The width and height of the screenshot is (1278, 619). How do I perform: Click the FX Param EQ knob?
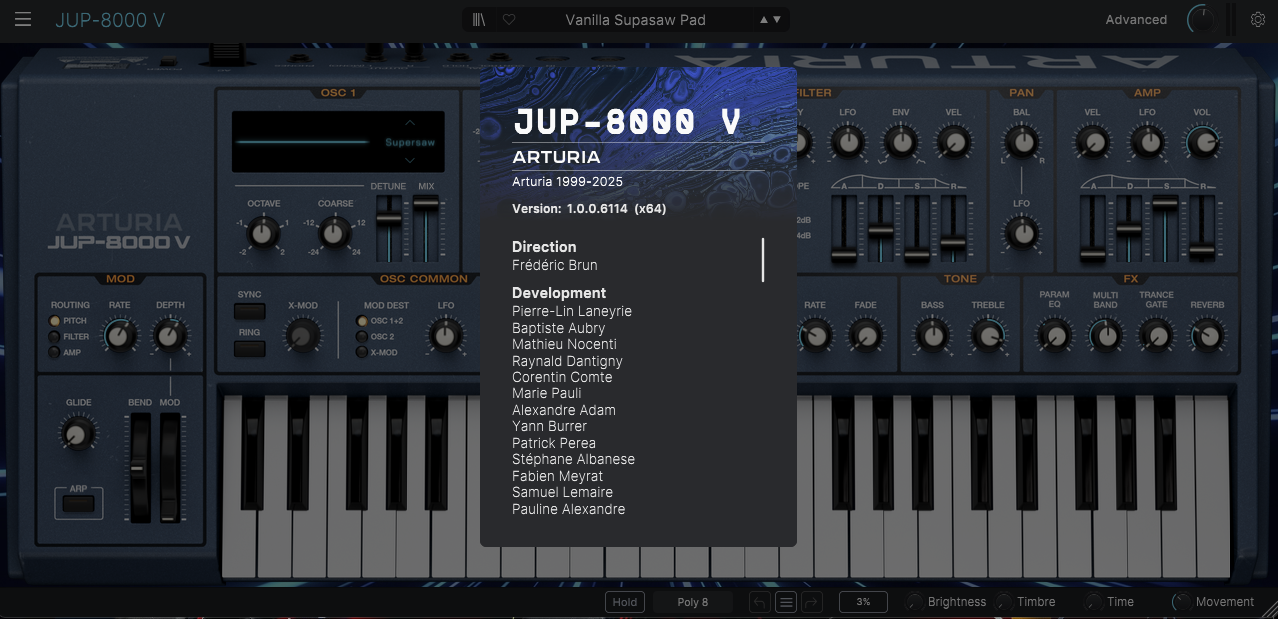[x=1053, y=336]
